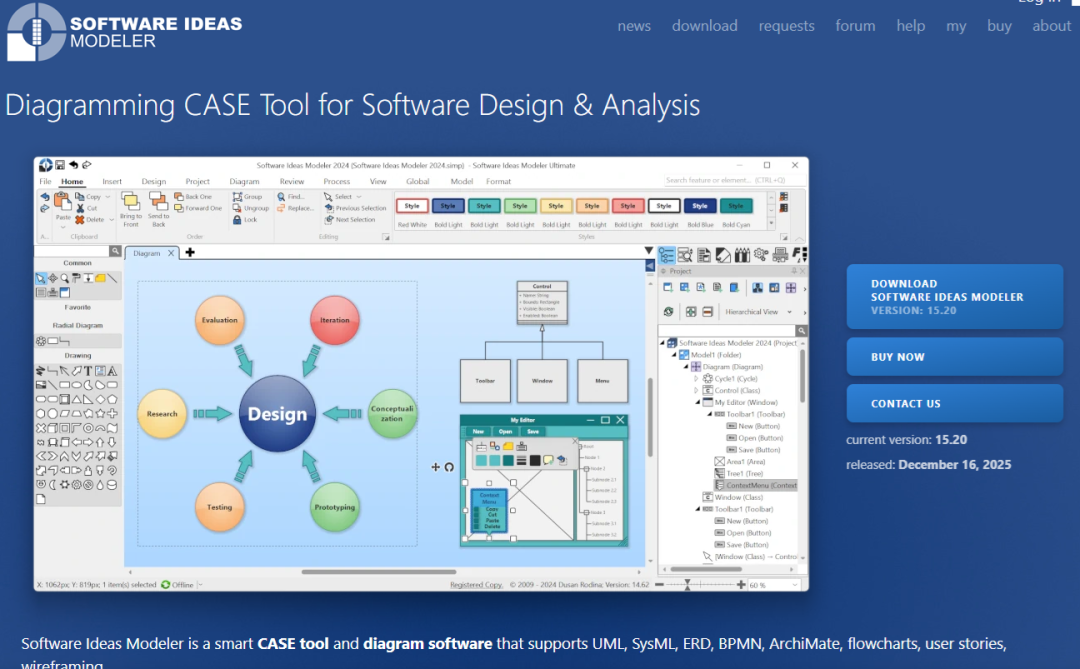Viewport: 1080px width, 669px height.
Task: Click the Software Ideas Modeler website logo
Action: point(125,32)
